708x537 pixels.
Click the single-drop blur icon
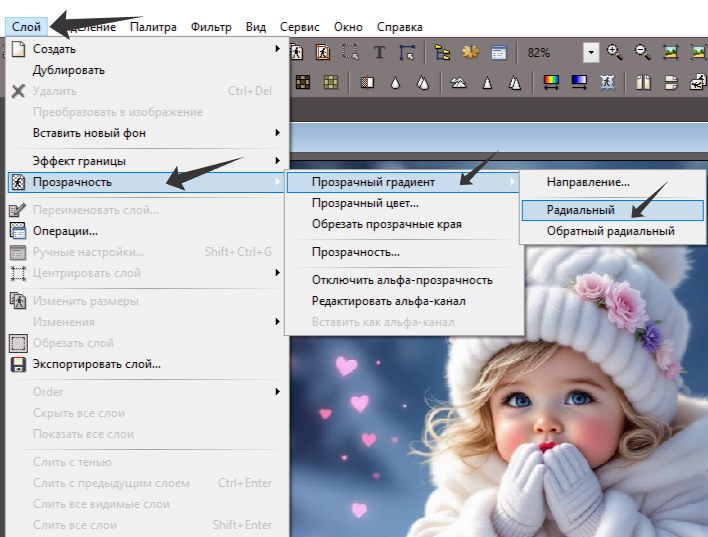(396, 82)
